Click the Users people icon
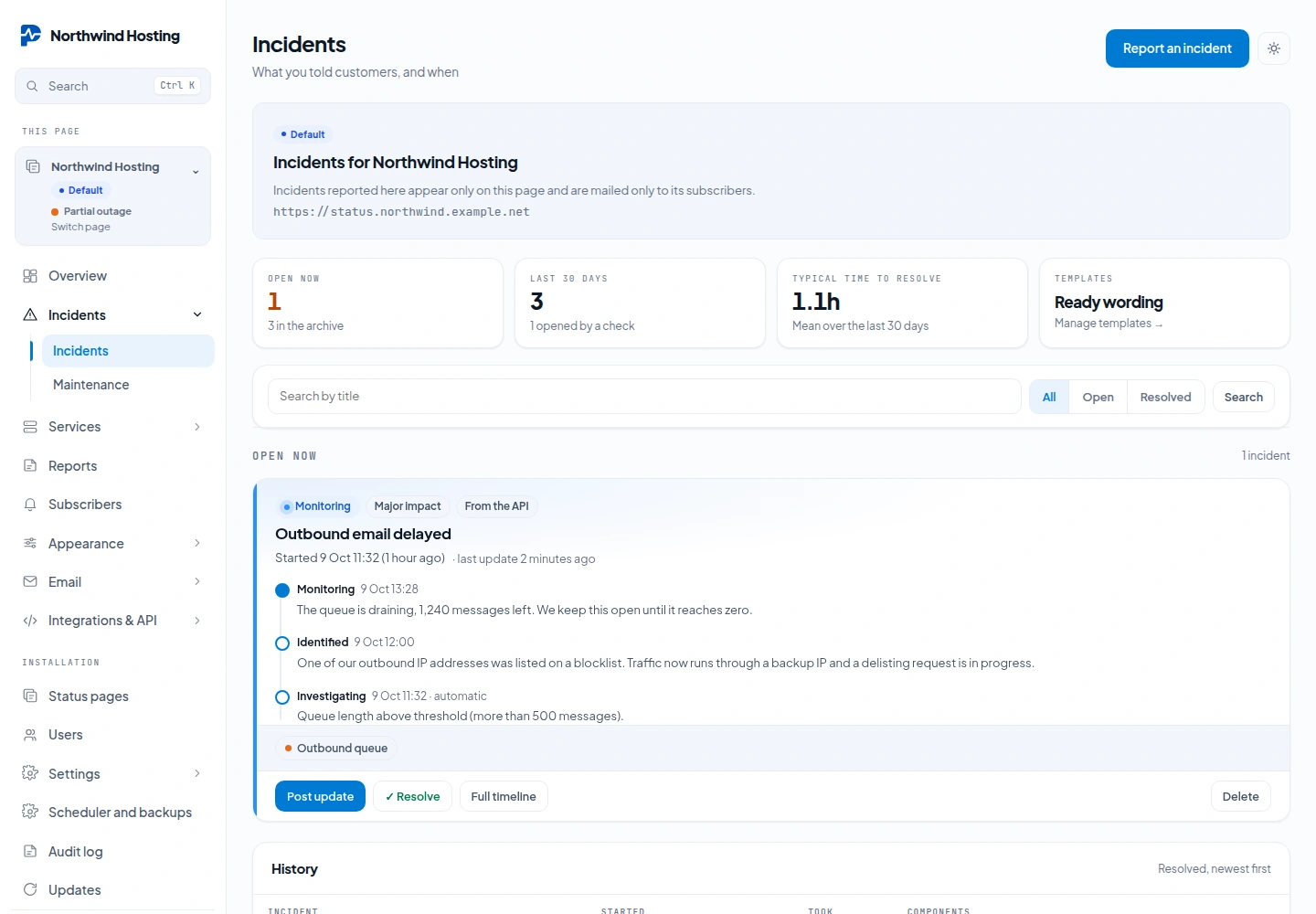 pyautogui.click(x=30, y=735)
